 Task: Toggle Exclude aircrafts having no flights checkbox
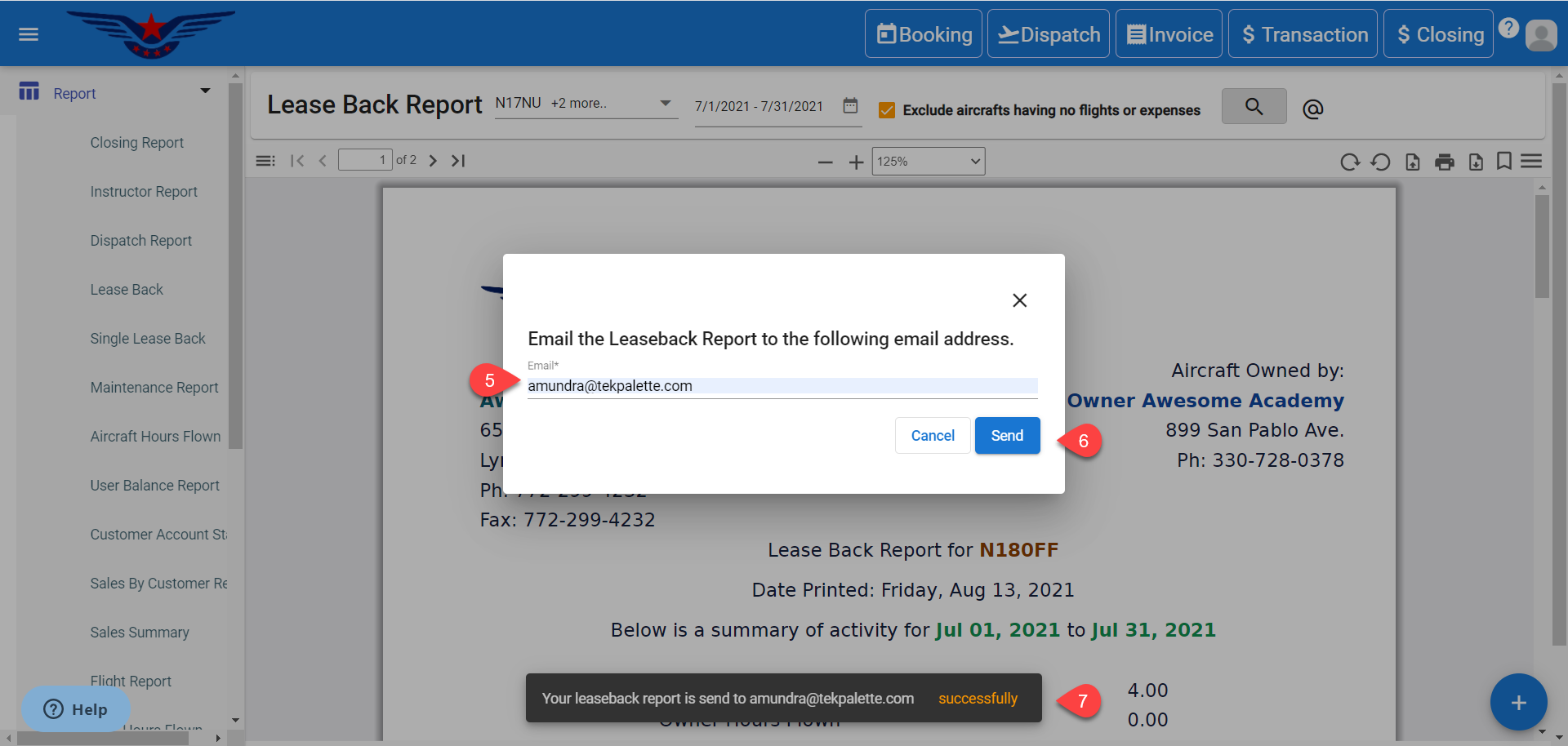[x=887, y=110]
